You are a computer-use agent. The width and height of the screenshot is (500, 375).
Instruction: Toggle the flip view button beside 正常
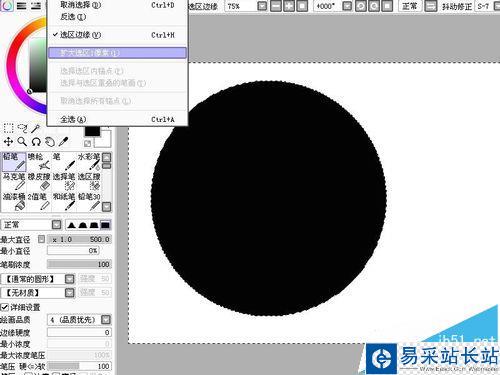tap(431, 6)
